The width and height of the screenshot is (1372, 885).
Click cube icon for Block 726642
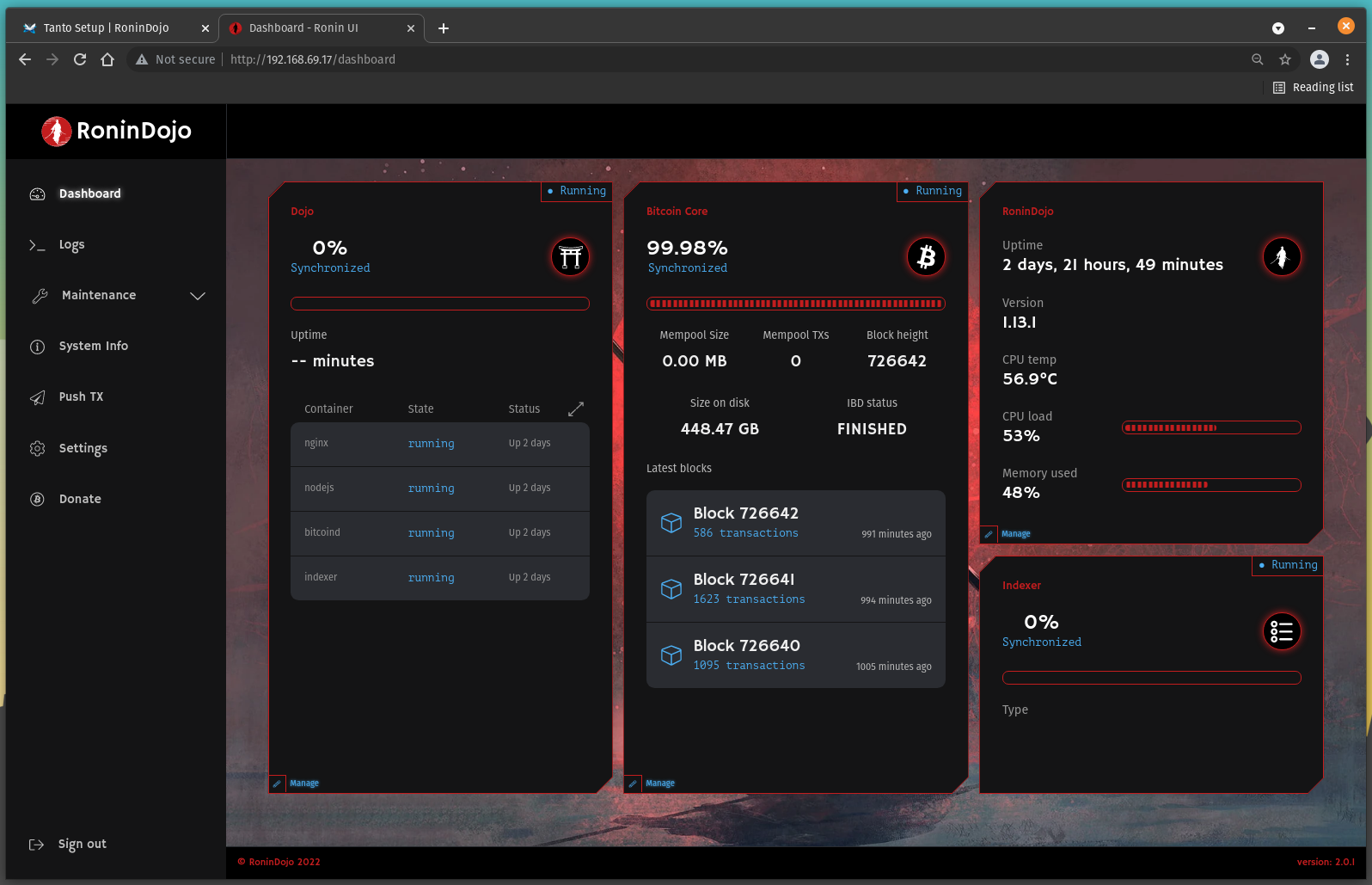click(671, 523)
